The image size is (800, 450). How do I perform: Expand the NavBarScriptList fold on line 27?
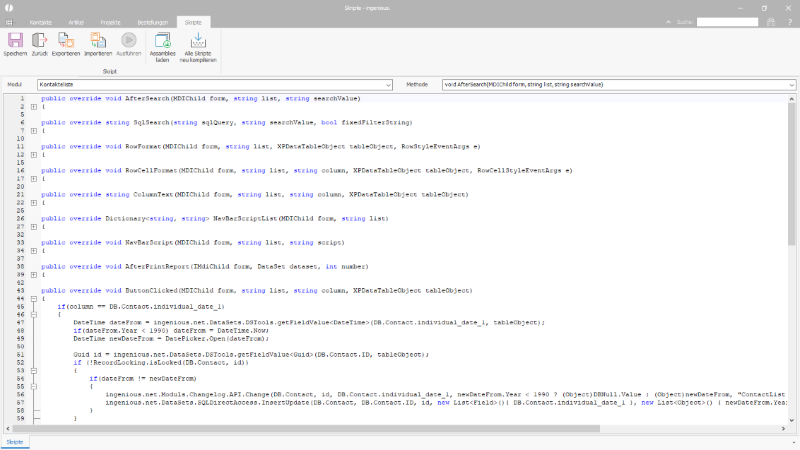pos(34,227)
